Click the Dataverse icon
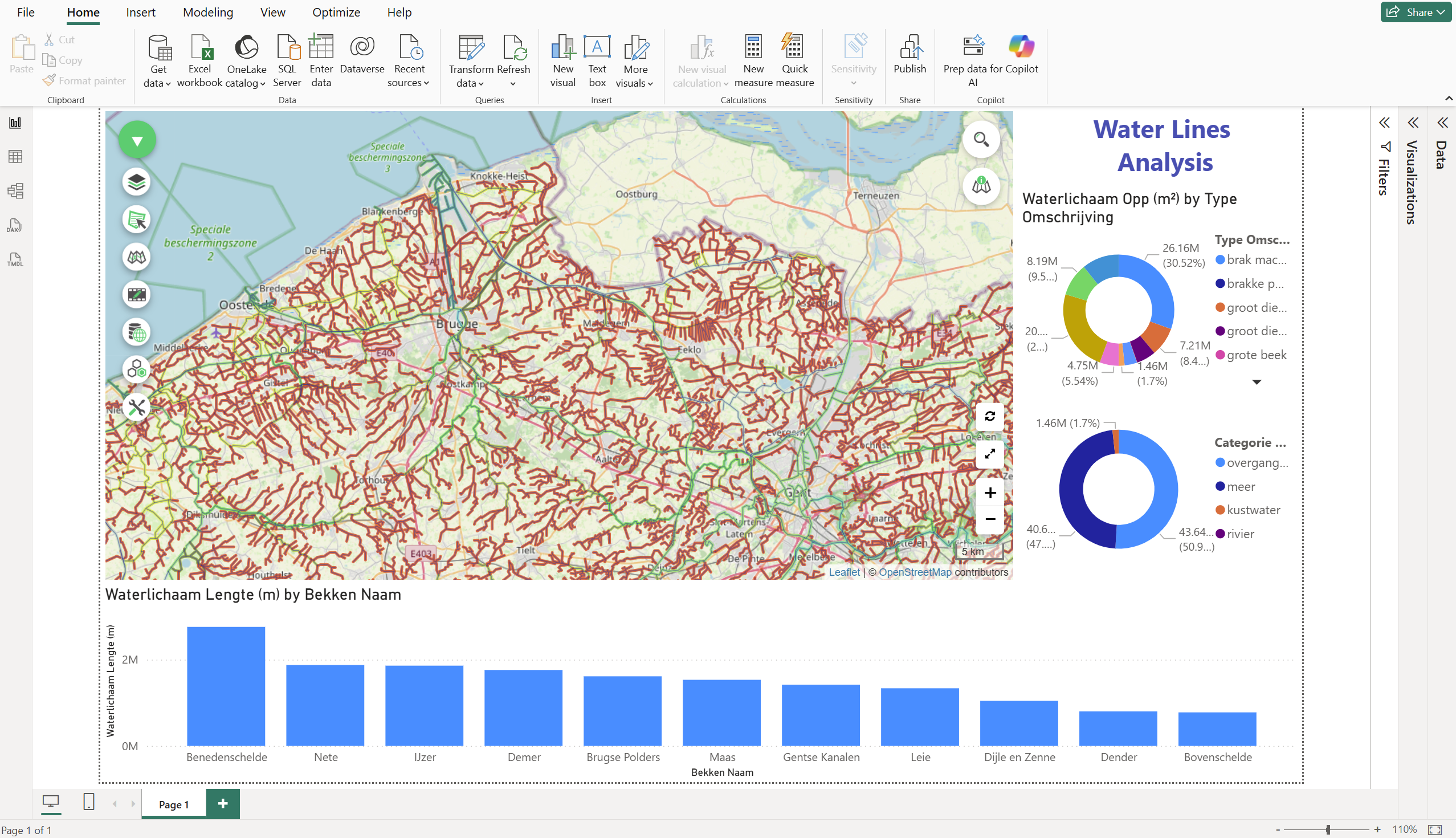 click(x=362, y=48)
